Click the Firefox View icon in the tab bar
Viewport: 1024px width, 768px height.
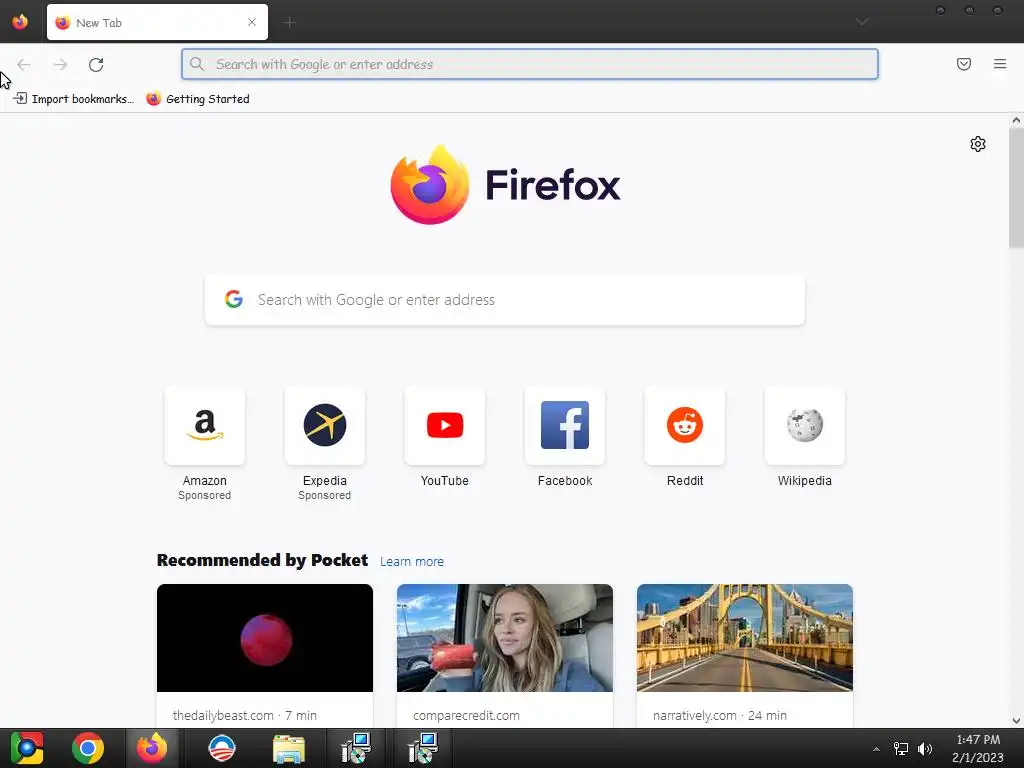tap(20, 22)
